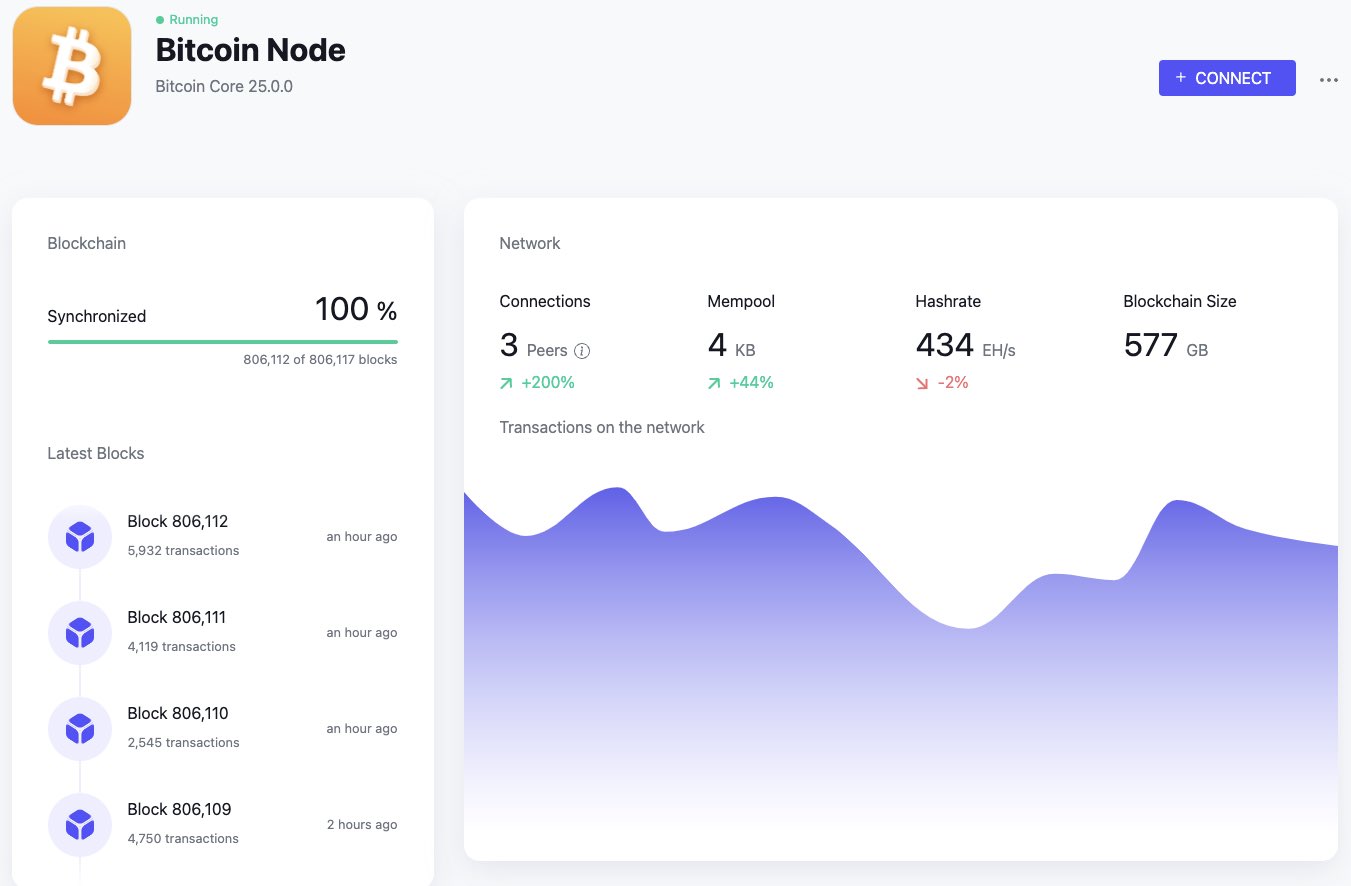Click the synchronization progress bar
The height and width of the screenshot is (886, 1351).
(x=223, y=342)
